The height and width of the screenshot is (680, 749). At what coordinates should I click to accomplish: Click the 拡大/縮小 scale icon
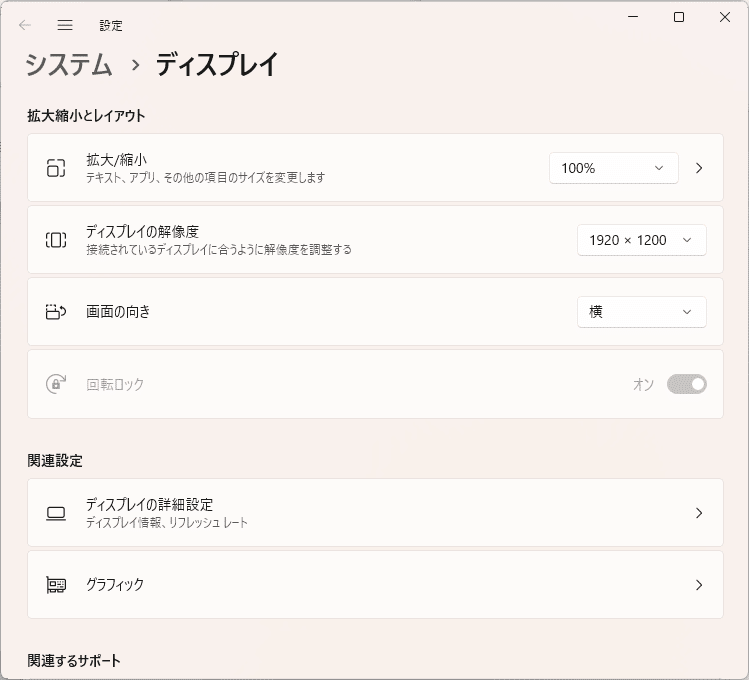[x=56, y=168]
